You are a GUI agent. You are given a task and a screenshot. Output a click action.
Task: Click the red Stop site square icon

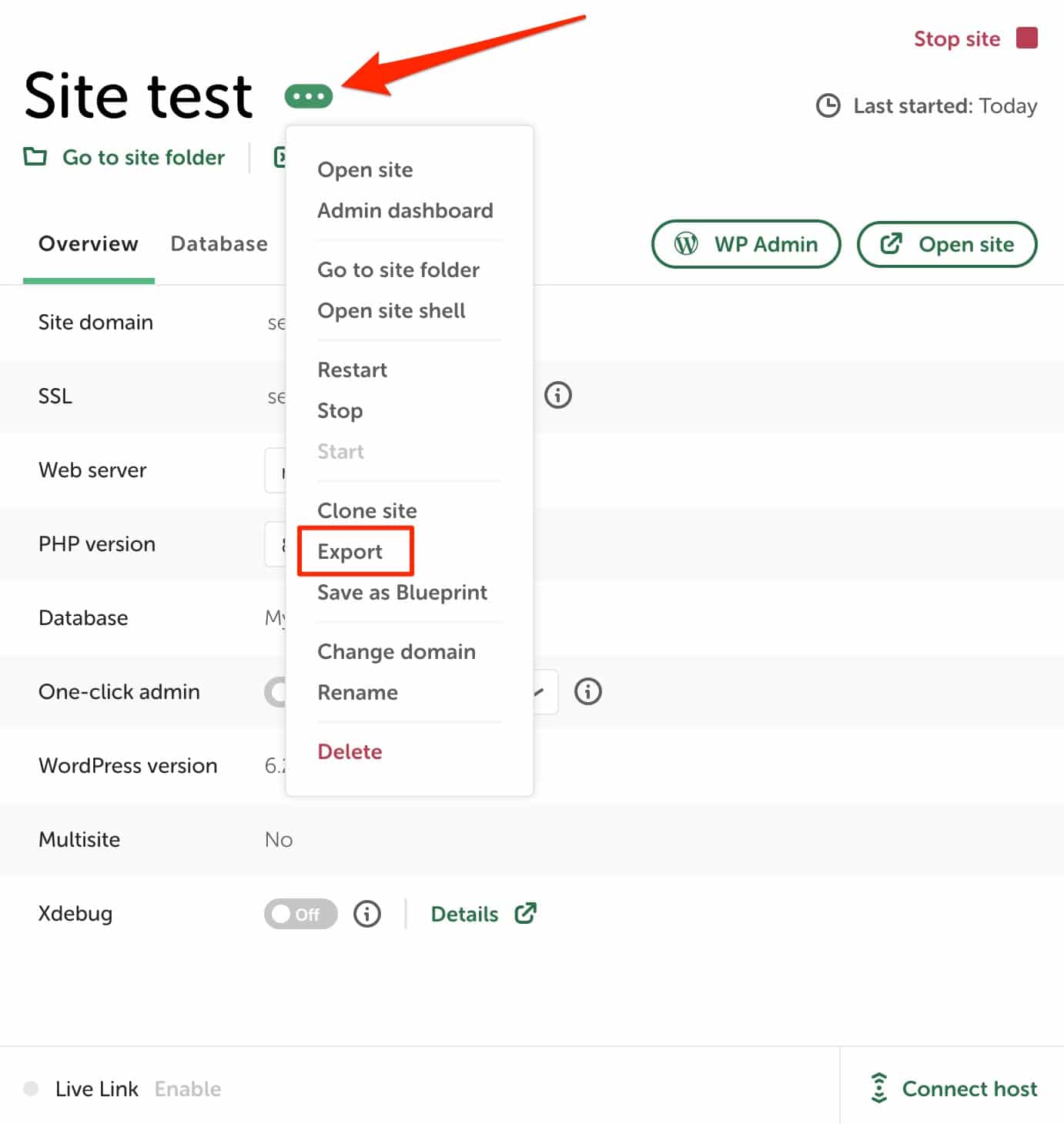pyautogui.click(x=1027, y=38)
